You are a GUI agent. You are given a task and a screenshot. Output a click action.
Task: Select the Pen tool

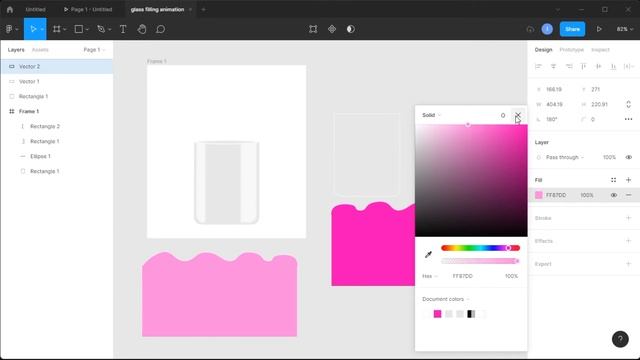(x=101, y=29)
